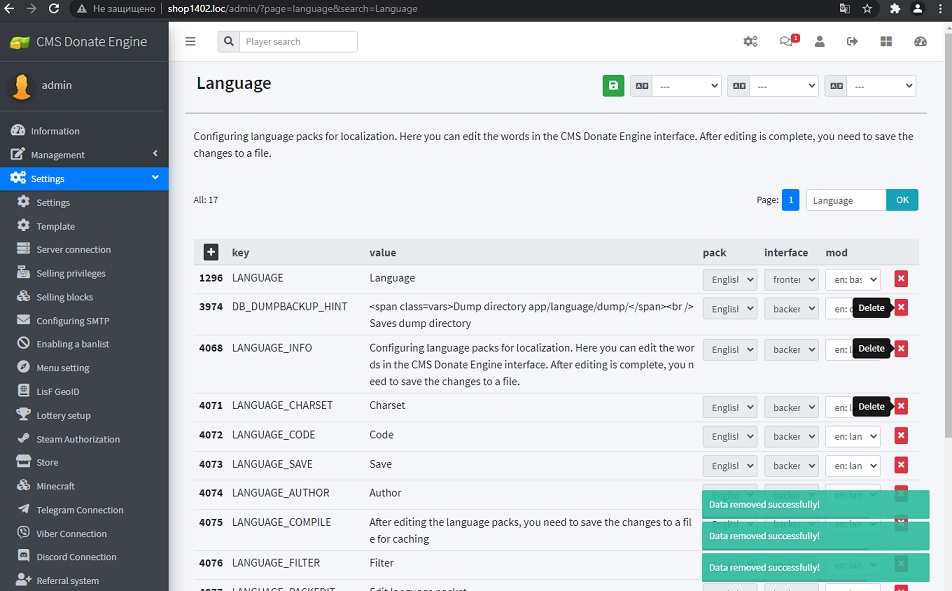The image size is (952, 591).
Task: Expand mod dropdown for LANGUAGE_CODE row
Action: pos(852,436)
